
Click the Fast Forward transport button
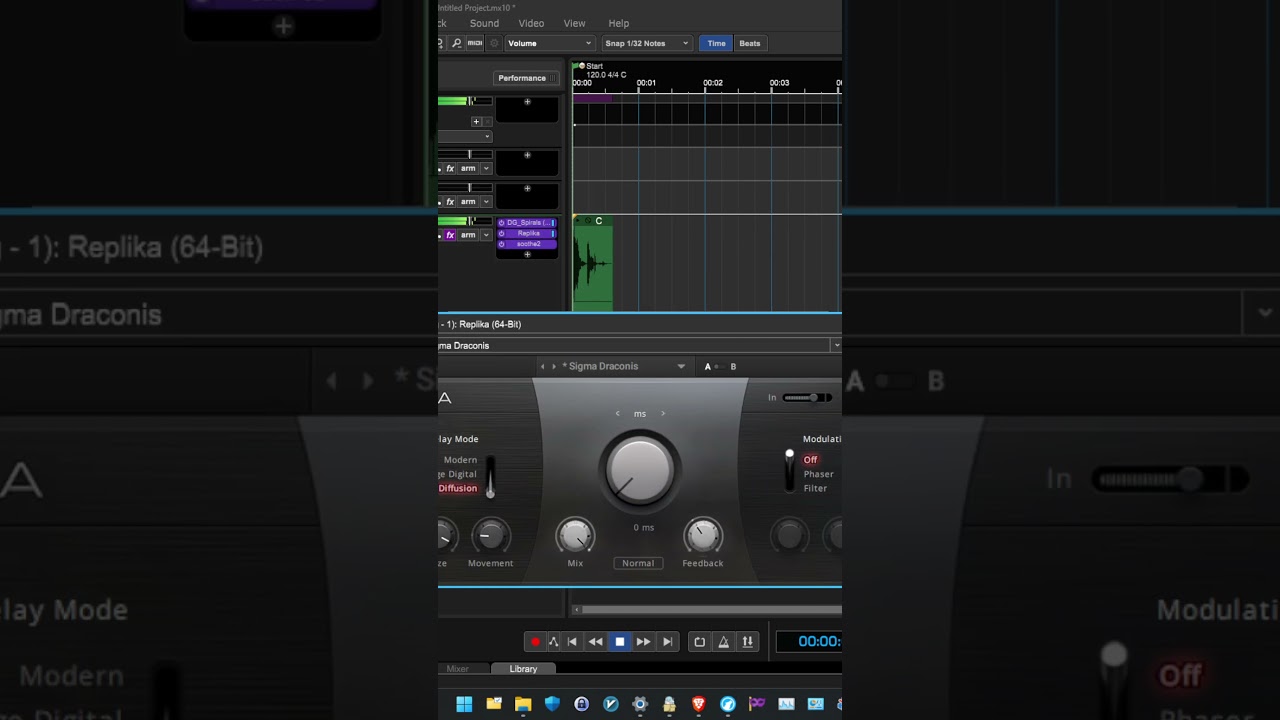tap(644, 642)
